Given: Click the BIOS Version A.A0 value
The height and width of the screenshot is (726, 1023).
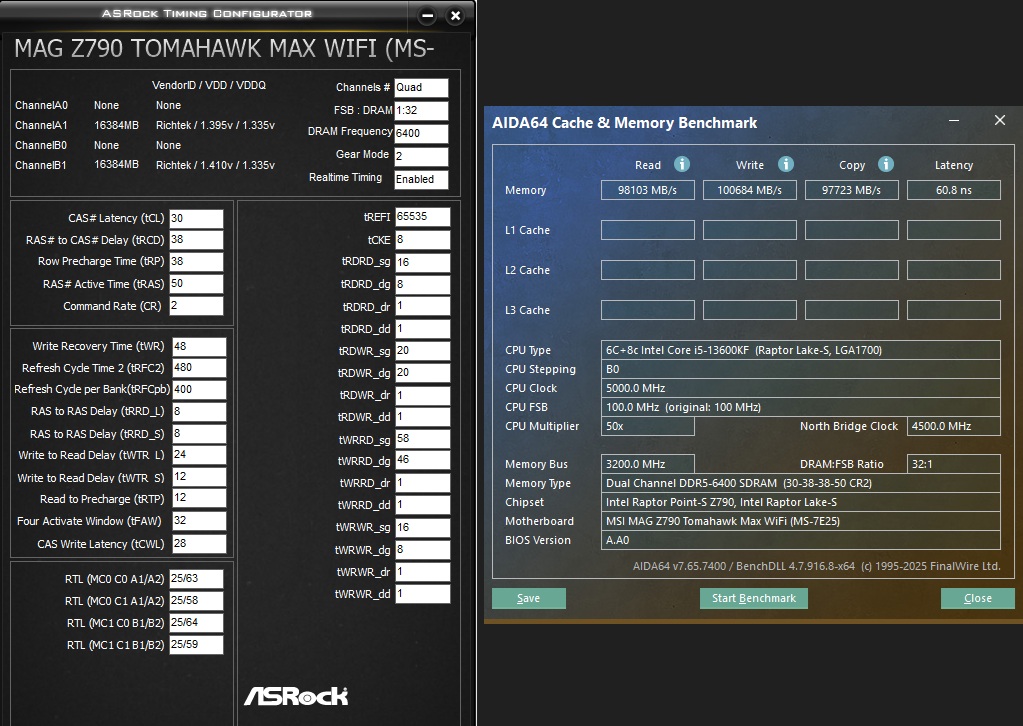Looking at the screenshot, I should pyautogui.click(x=801, y=540).
